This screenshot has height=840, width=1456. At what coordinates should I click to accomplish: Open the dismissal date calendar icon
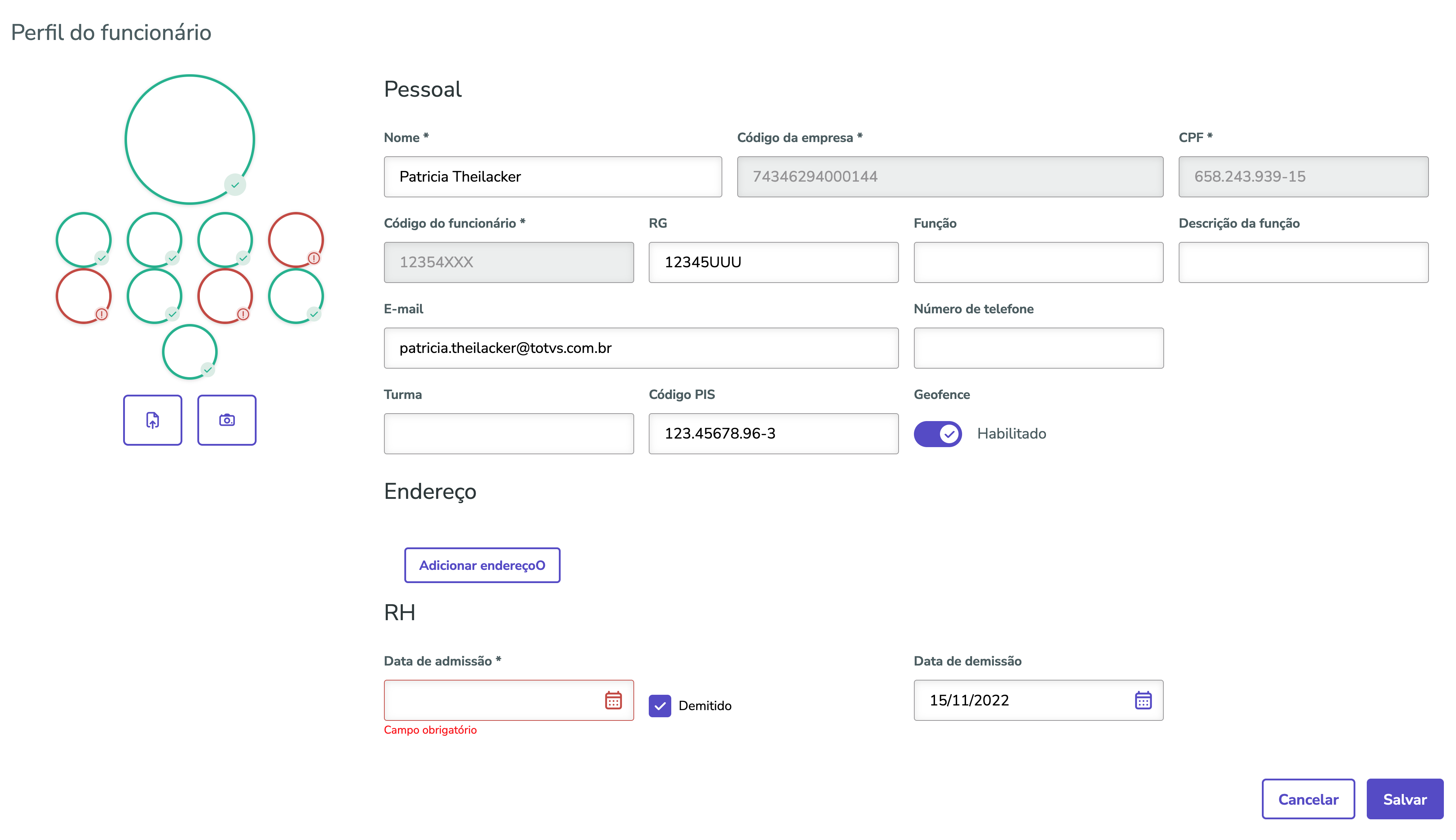[1143, 700]
